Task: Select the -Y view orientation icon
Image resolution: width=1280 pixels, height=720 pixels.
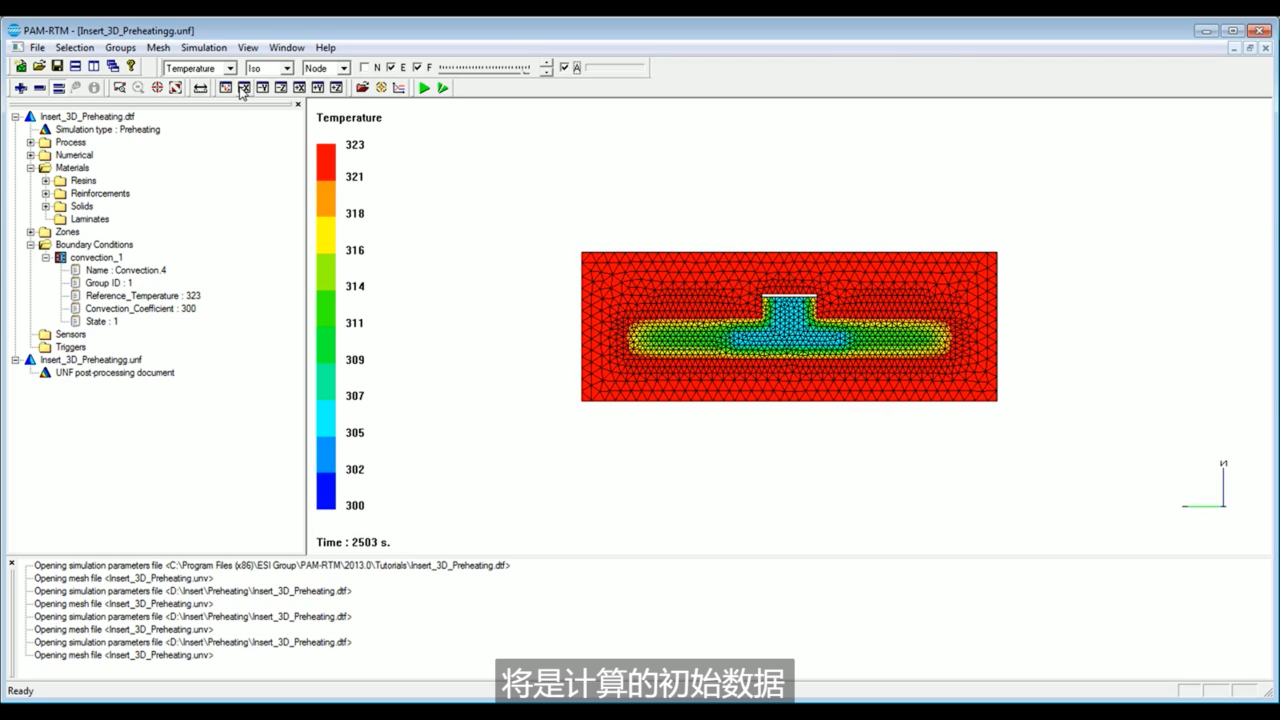Action: tap(263, 88)
